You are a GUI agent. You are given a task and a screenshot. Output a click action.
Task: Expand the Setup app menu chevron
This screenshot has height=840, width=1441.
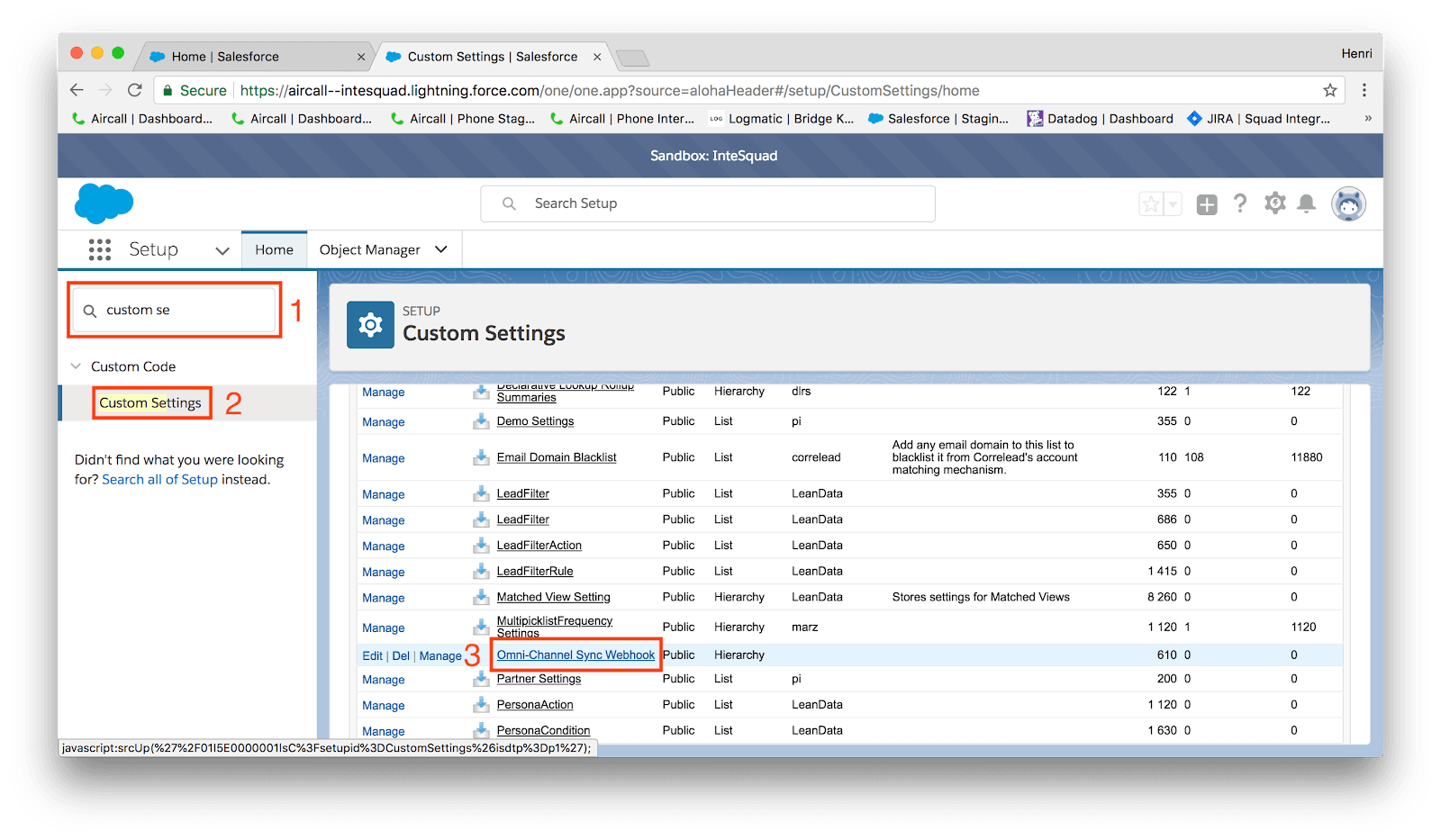(x=222, y=250)
